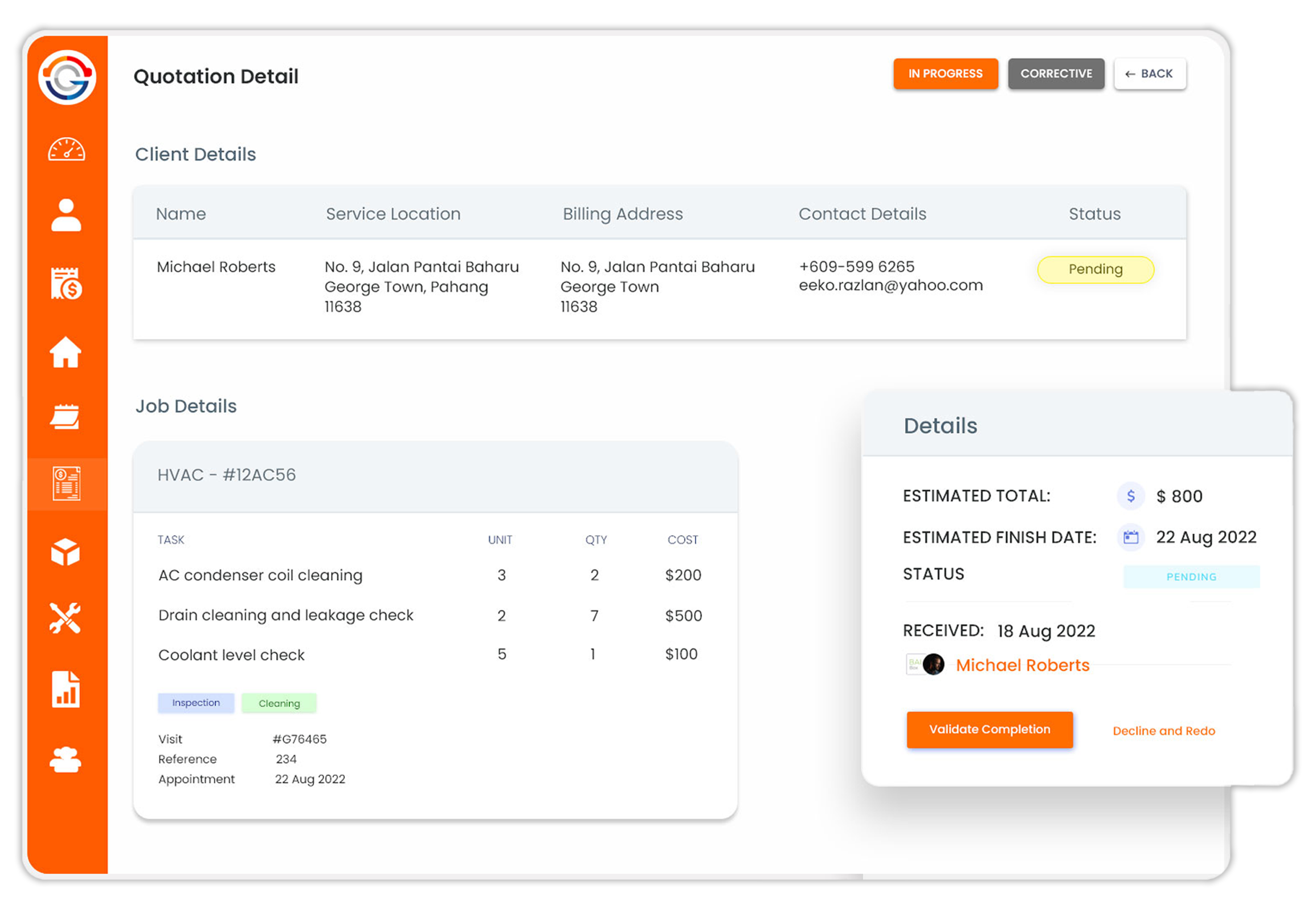
Task: Open the user profile sidebar icon
Action: [66, 215]
